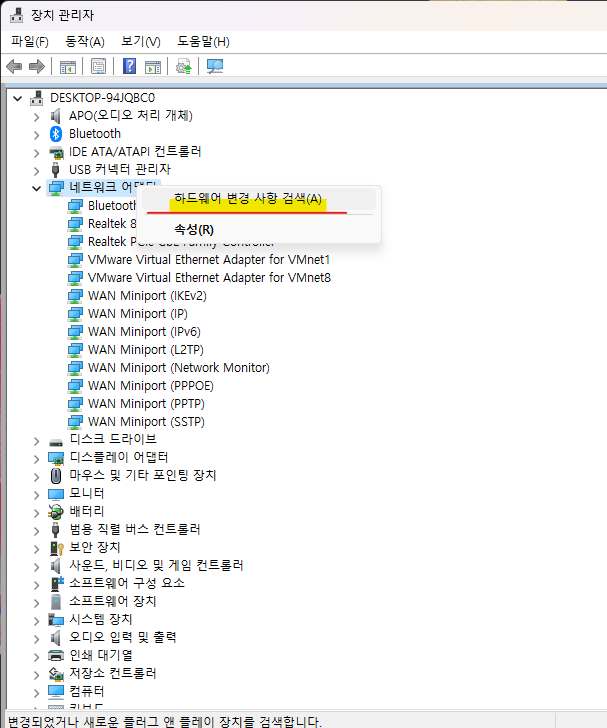Click Show/Hide Action Pane toolbar icon
Viewport: 607px width, 728px height.
coord(153,67)
